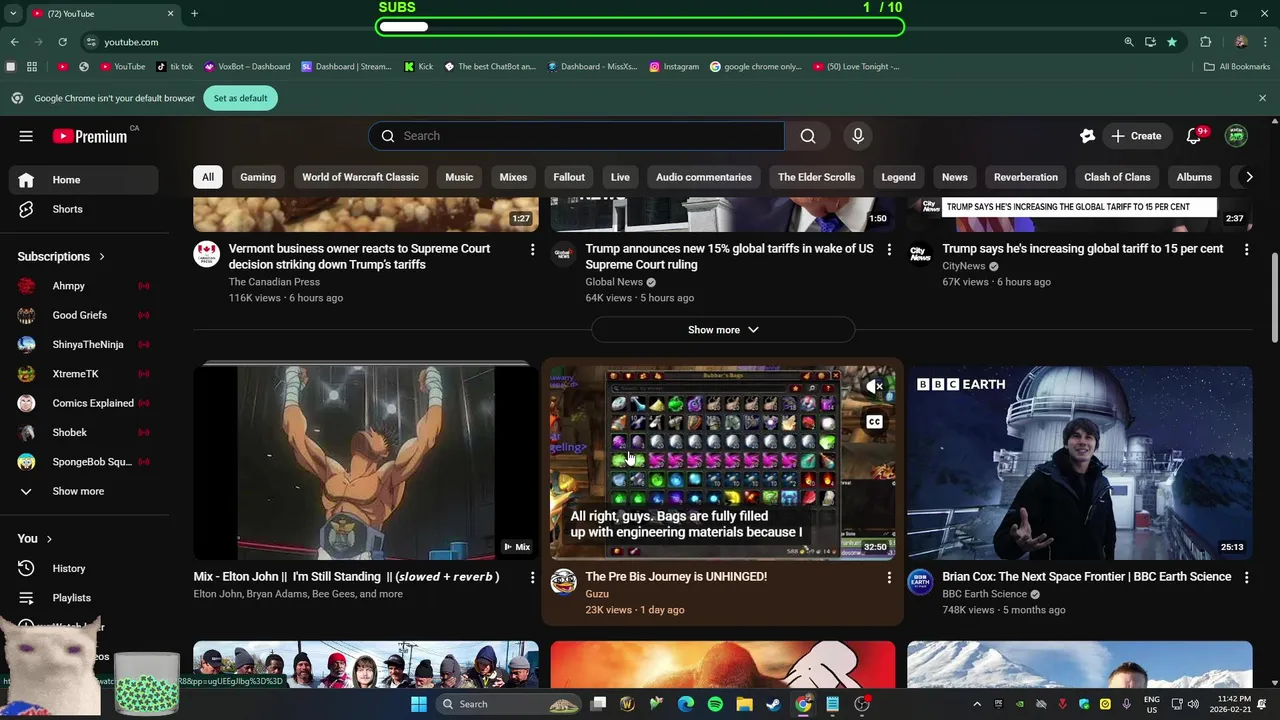1280x720 pixels.
Task: Open Elton John I'm Still Standing thumbnail
Action: (366, 463)
